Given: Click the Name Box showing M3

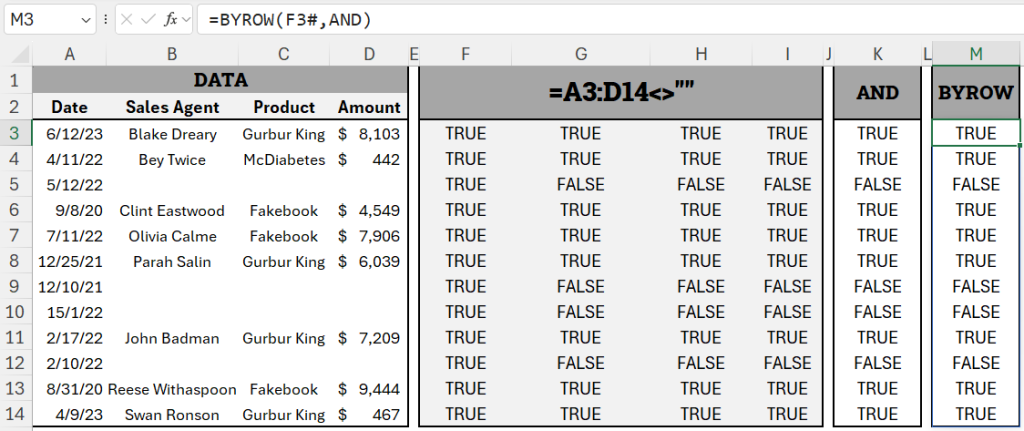Looking at the screenshot, I should coord(50,20).
